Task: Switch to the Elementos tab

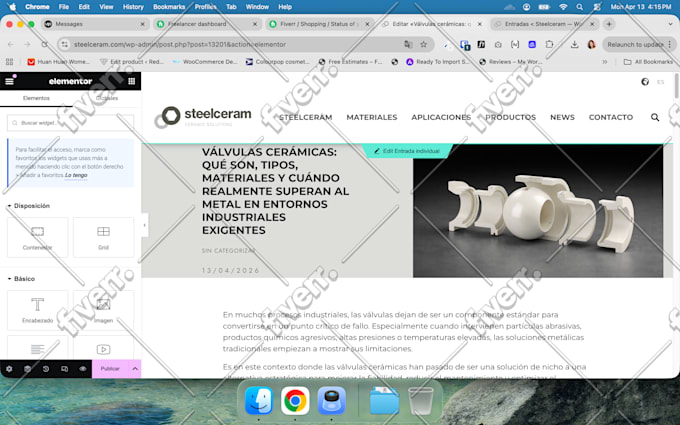Action: (x=36, y=98)
